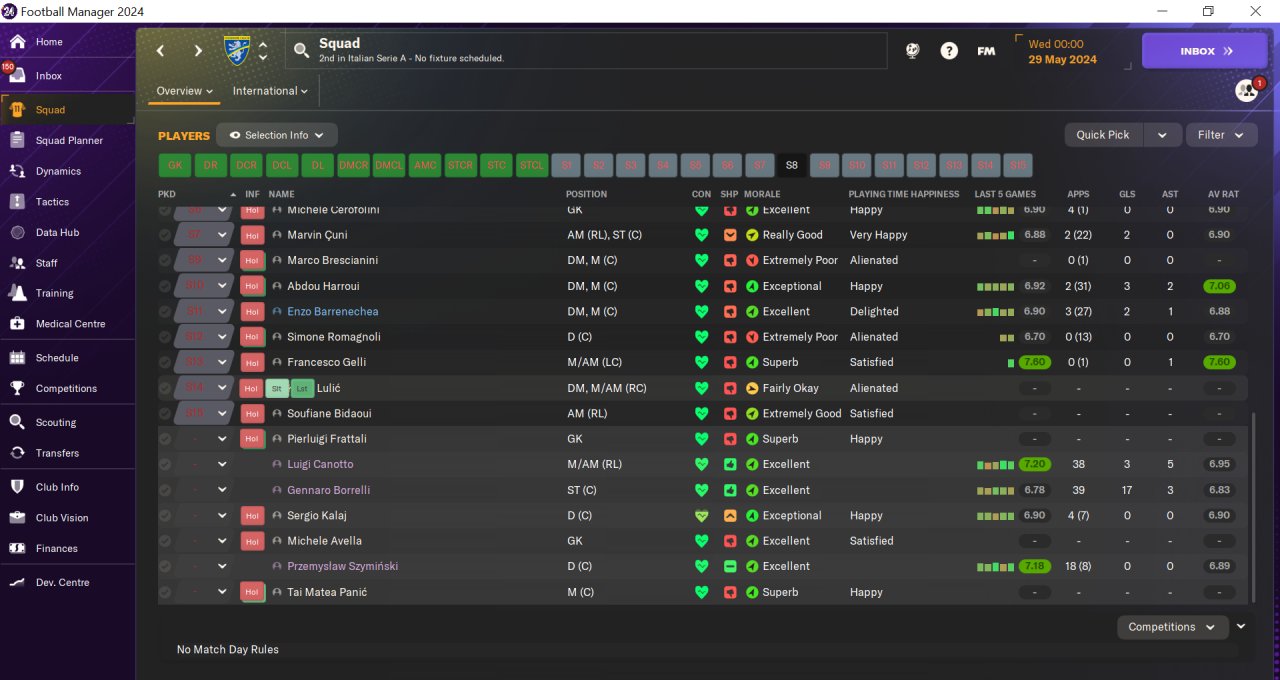Tick the checkbox beside Tai Matea Panić
The width and height of the screenshot is (1280, 680).
click(x=165, y=592)
